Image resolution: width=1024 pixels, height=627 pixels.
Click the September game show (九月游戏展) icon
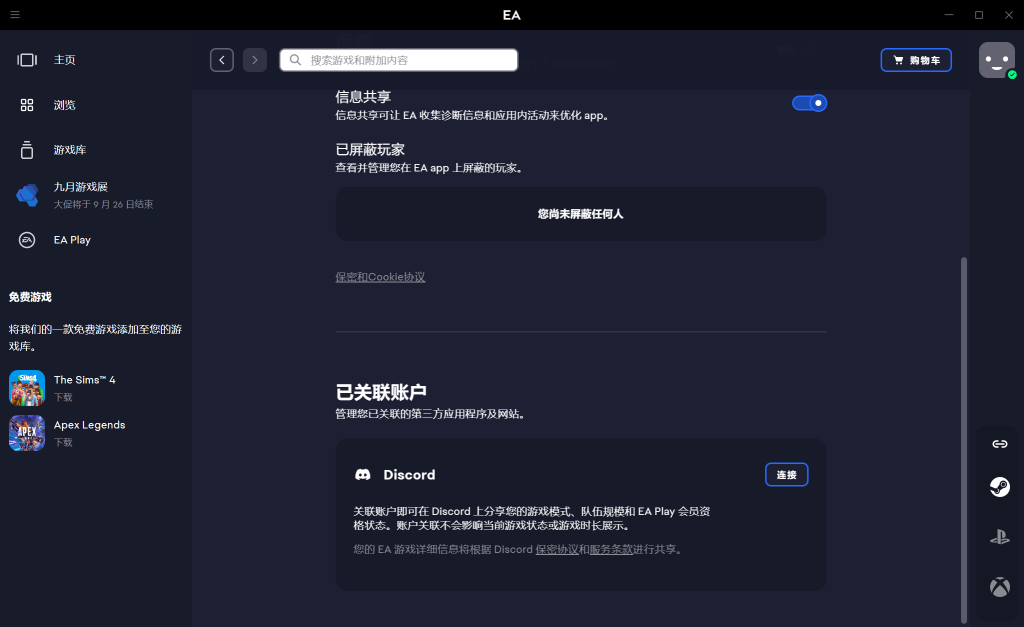[27, 195]
